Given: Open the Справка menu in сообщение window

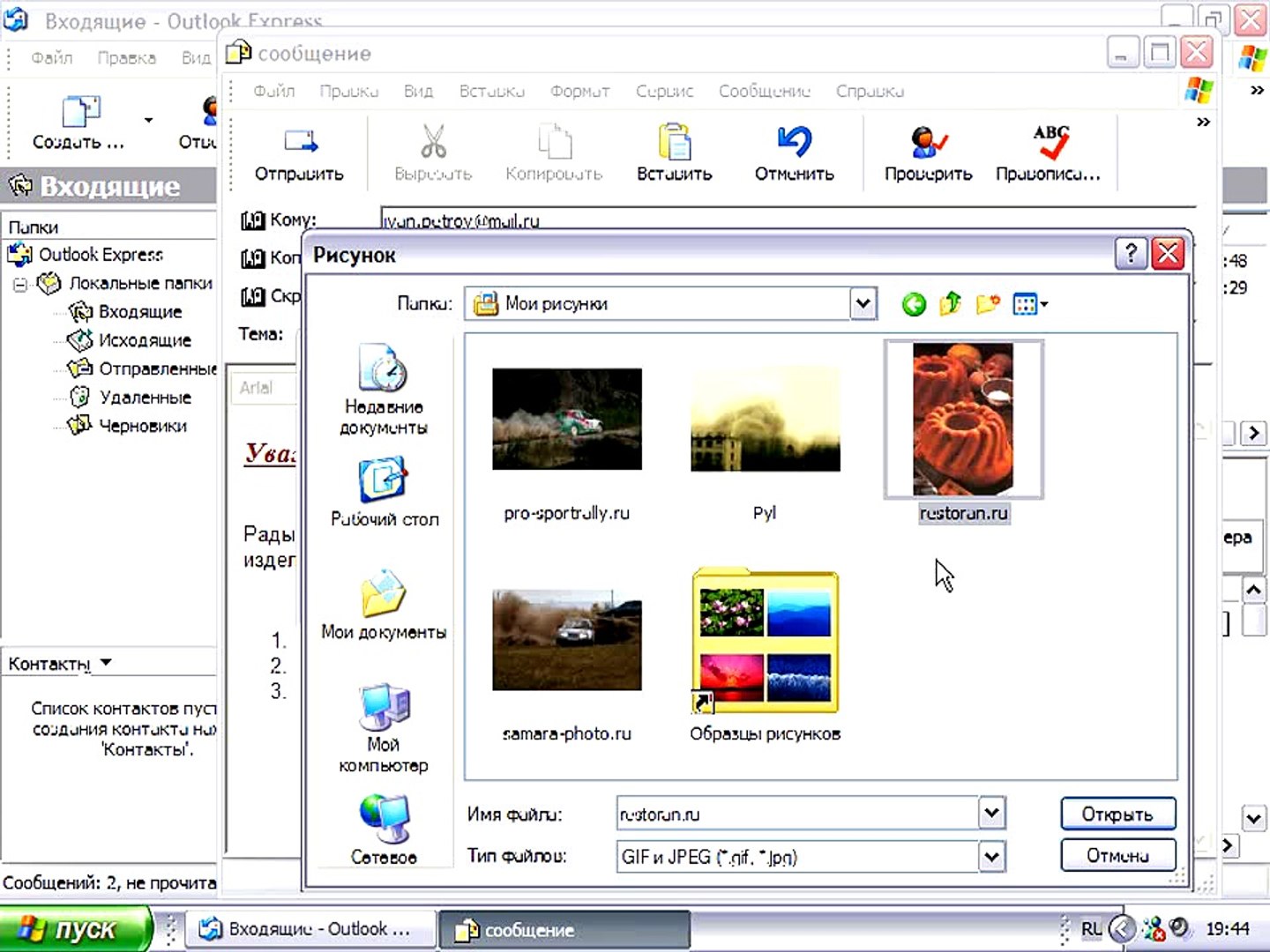Looking at the screenshot, I should (870, 91).
